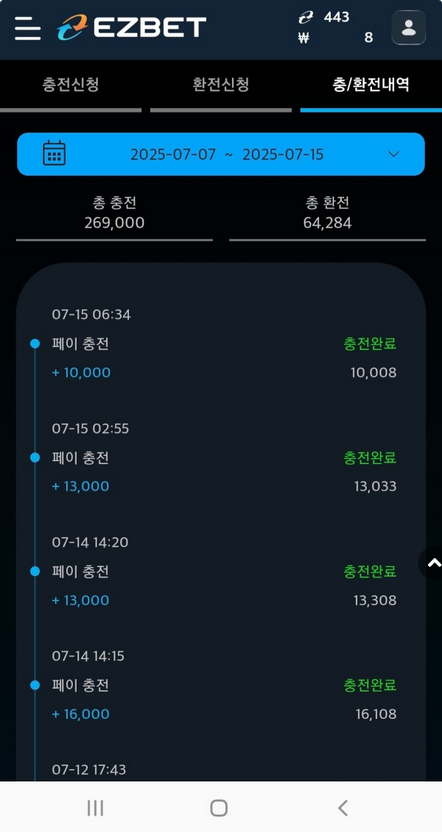Tap the Android home button
This screenshot has height=832, width=442.
click(x=219, y=808)
